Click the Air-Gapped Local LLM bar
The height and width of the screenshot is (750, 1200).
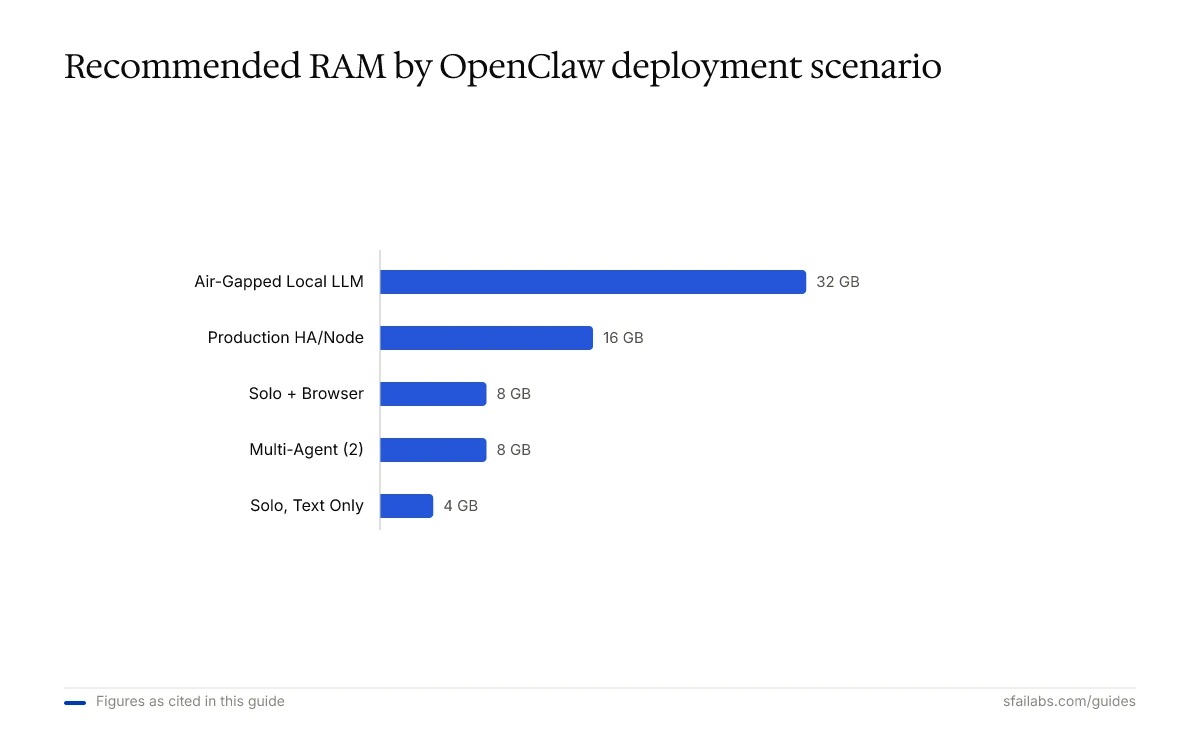coord(593,282)
